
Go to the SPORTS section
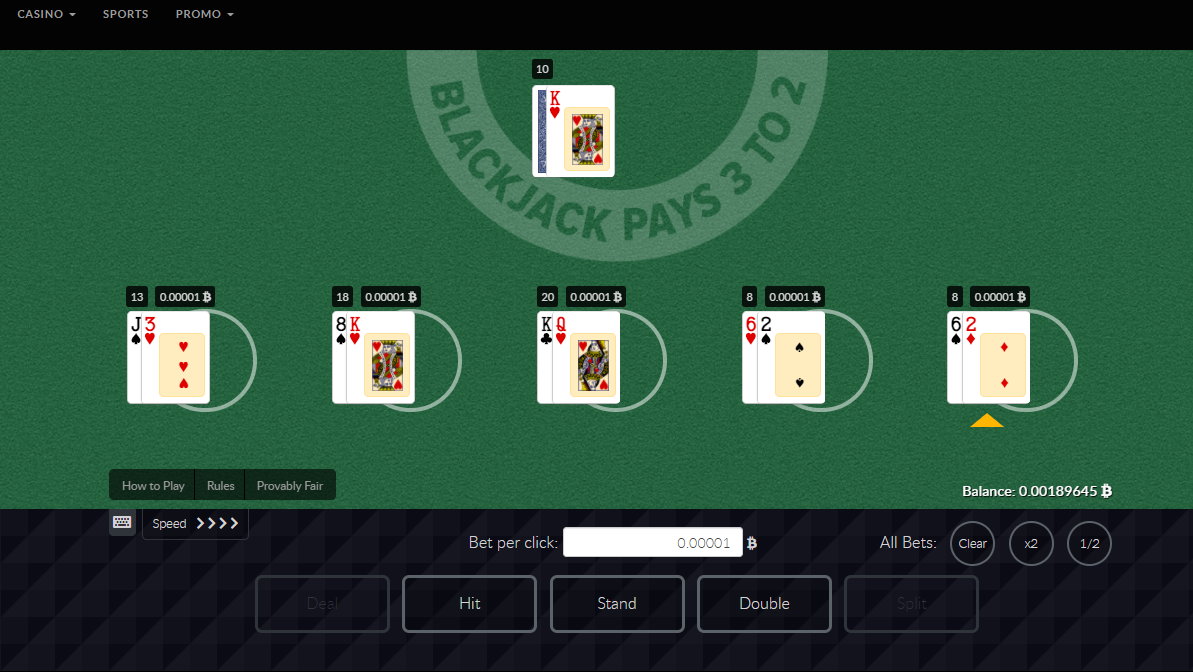(126, 14)
